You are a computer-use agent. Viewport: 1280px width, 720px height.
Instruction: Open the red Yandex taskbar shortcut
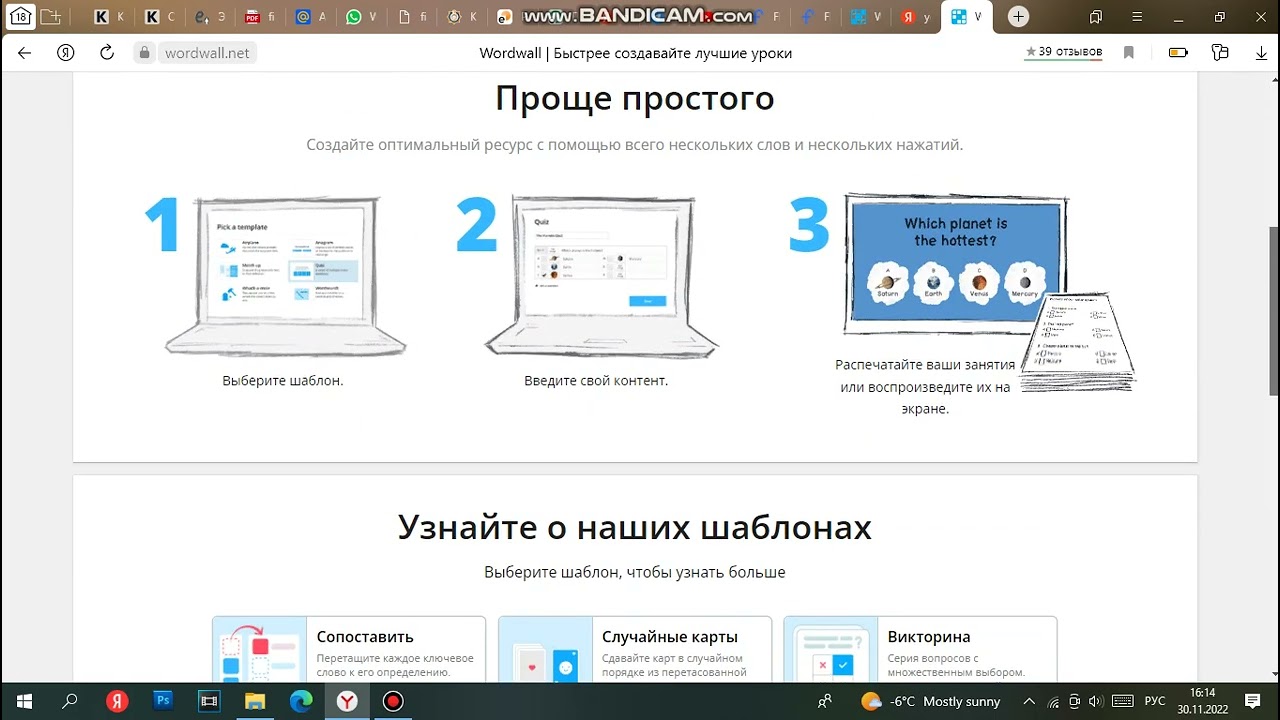[117, 701]
